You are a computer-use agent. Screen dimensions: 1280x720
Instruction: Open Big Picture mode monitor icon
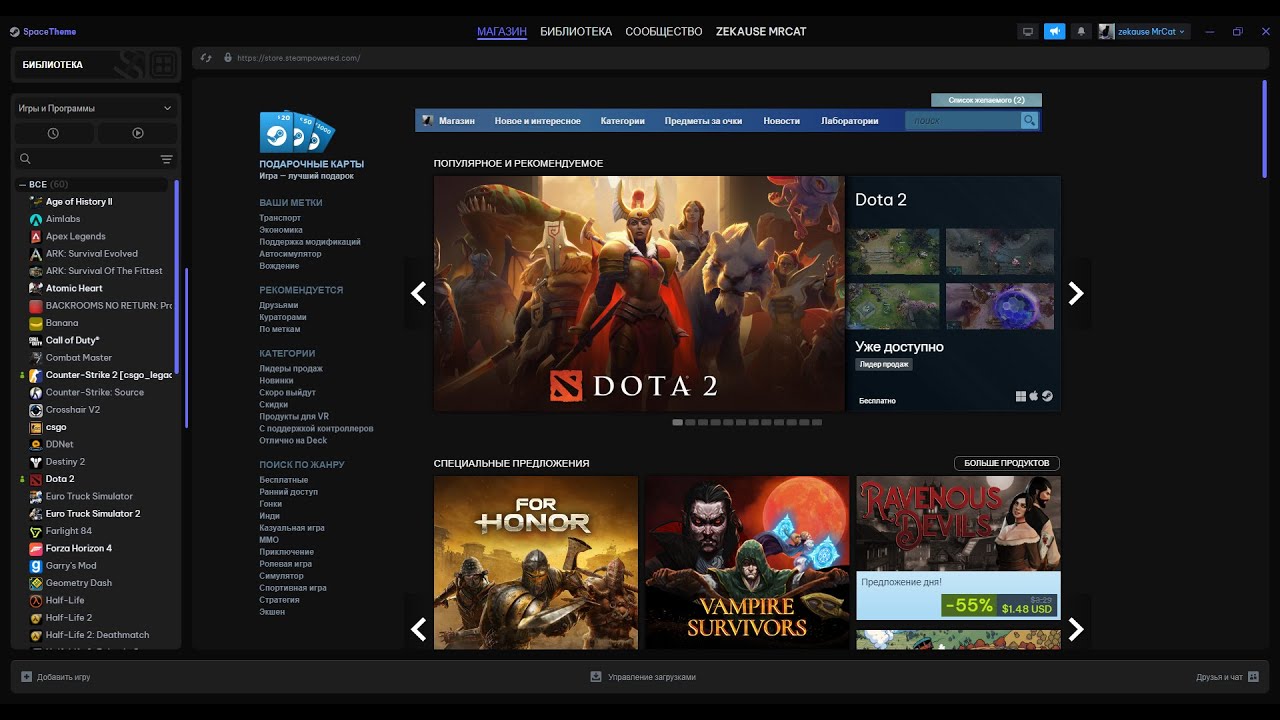pos(1027,32)
